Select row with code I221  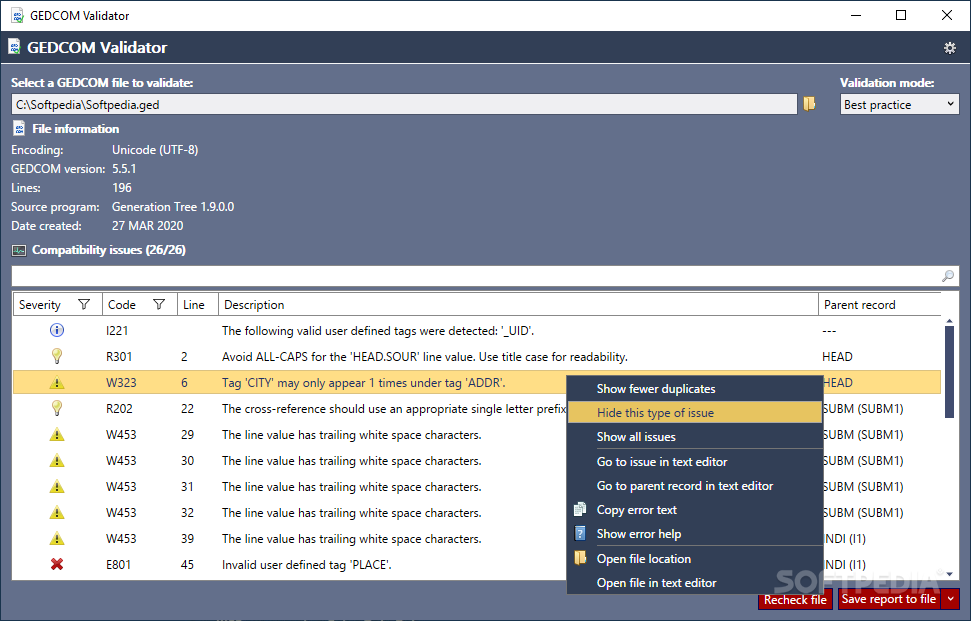pyautogui.click(x=477, y=331)
